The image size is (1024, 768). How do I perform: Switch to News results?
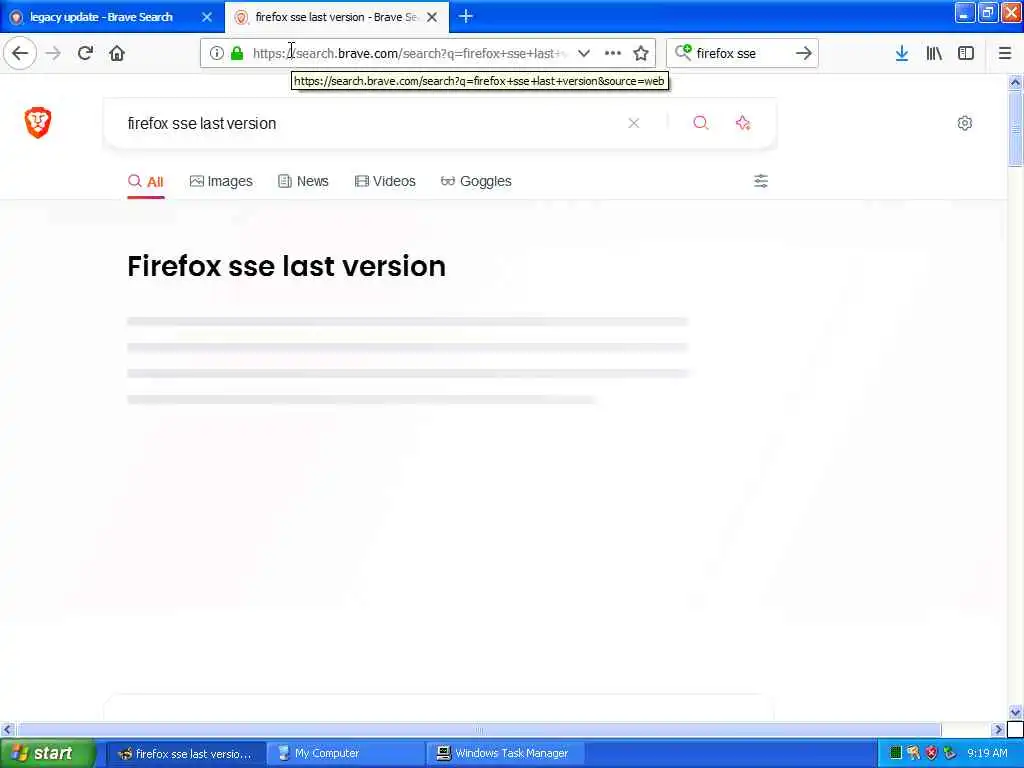[303, 182]
